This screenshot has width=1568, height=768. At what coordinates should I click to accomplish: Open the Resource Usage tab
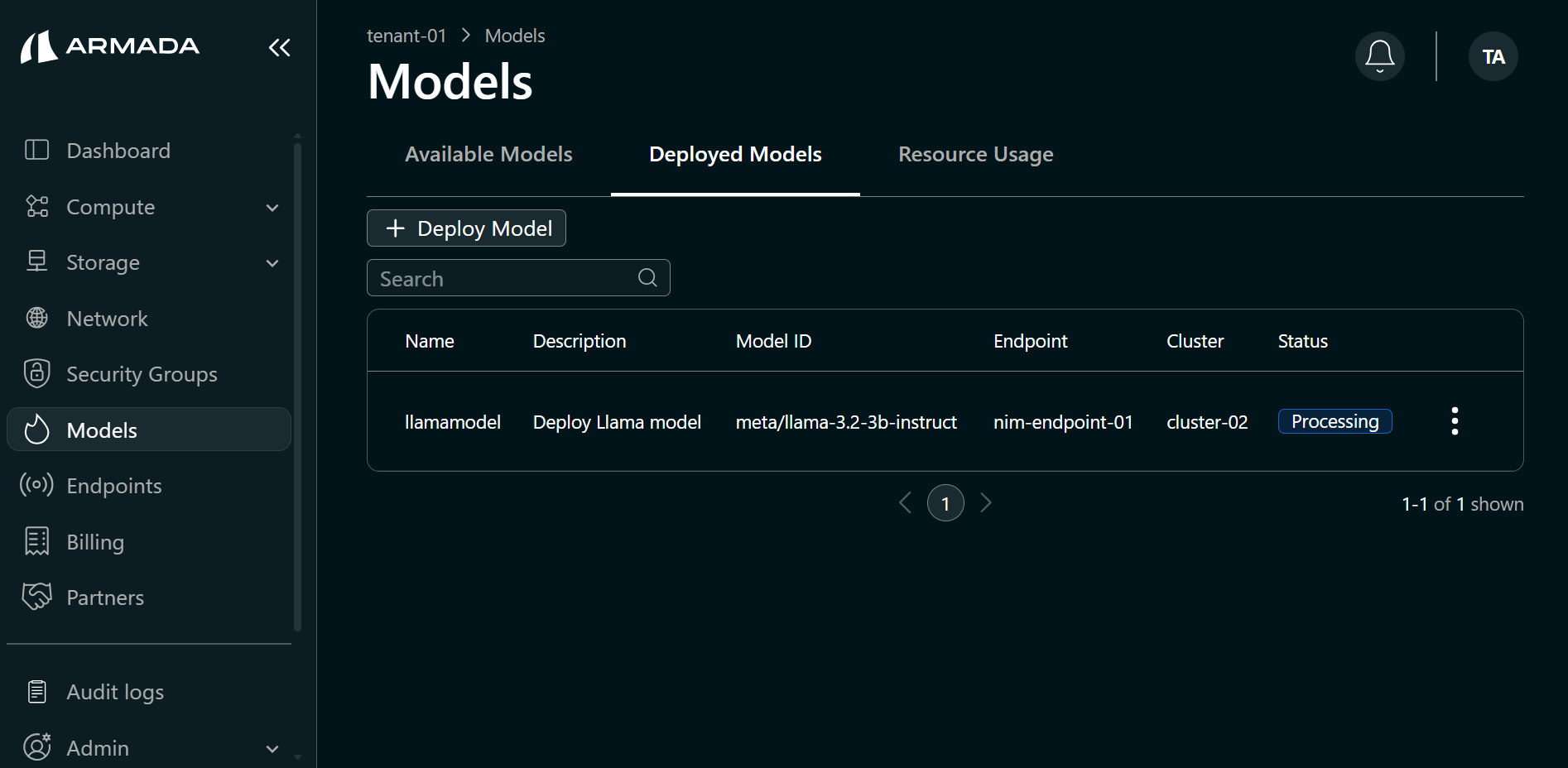click(x=975, y=155)
